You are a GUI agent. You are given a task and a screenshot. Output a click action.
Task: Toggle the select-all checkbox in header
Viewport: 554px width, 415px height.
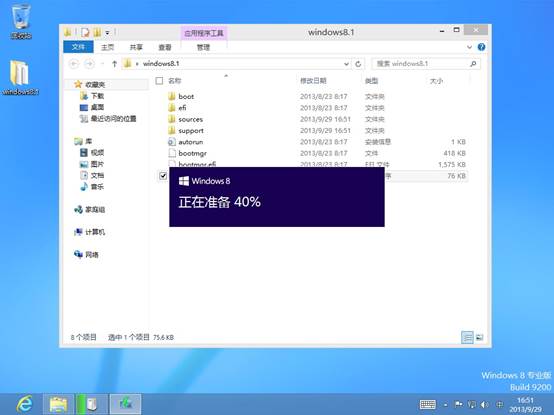159,81
